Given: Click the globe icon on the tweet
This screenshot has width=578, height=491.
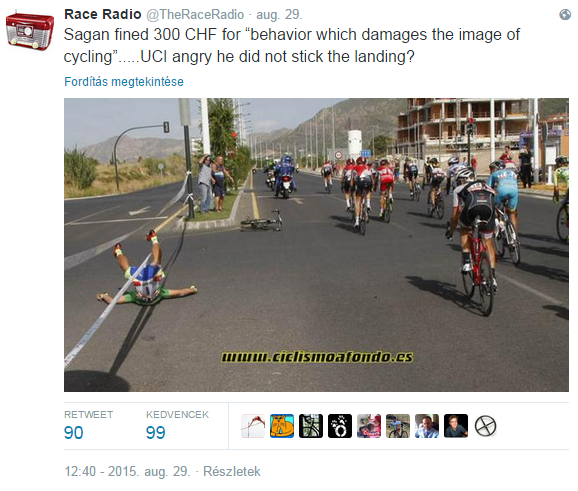Looking at the screenshot, I should 565,14.
